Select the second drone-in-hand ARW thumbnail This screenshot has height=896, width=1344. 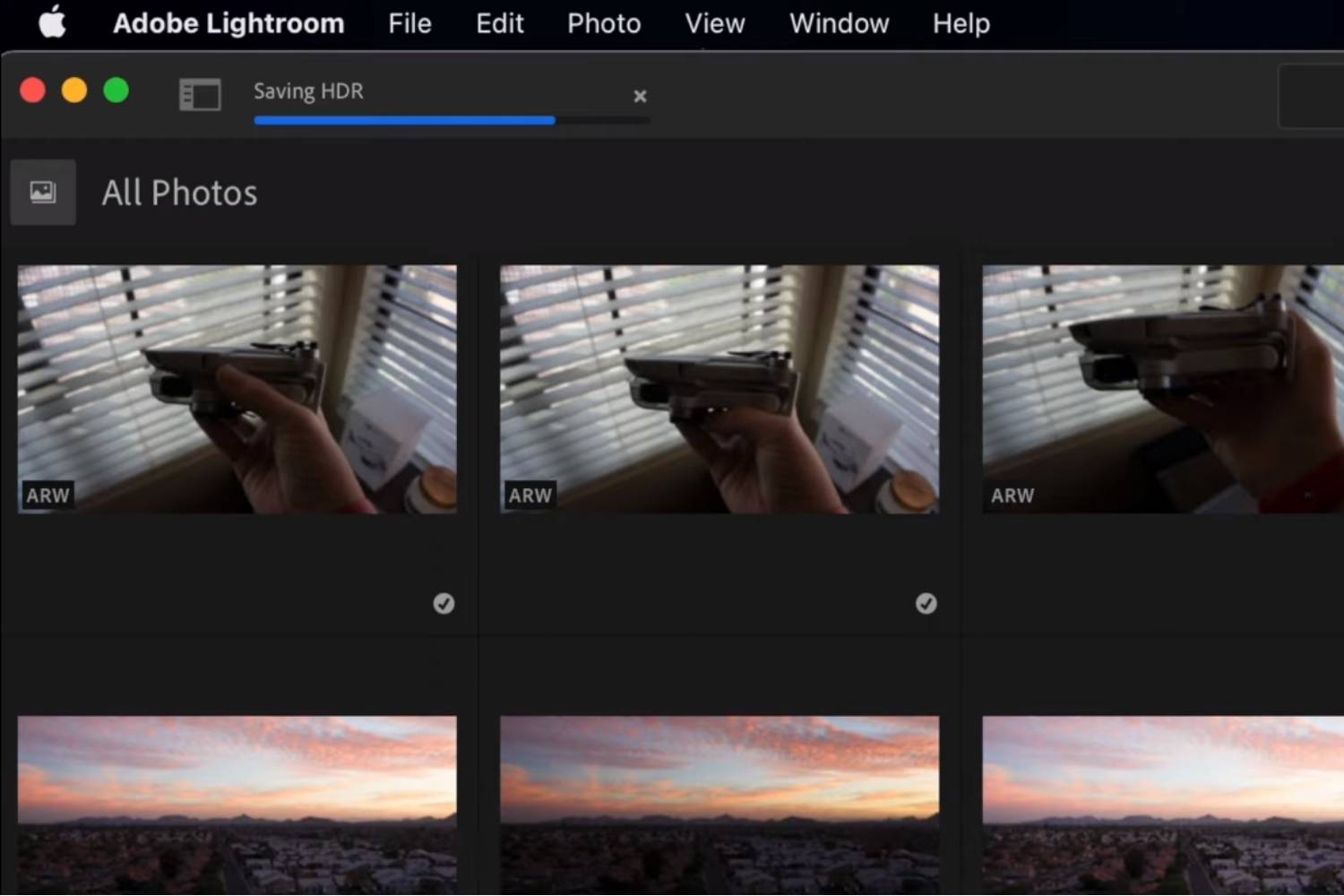(x=719, y=389)
